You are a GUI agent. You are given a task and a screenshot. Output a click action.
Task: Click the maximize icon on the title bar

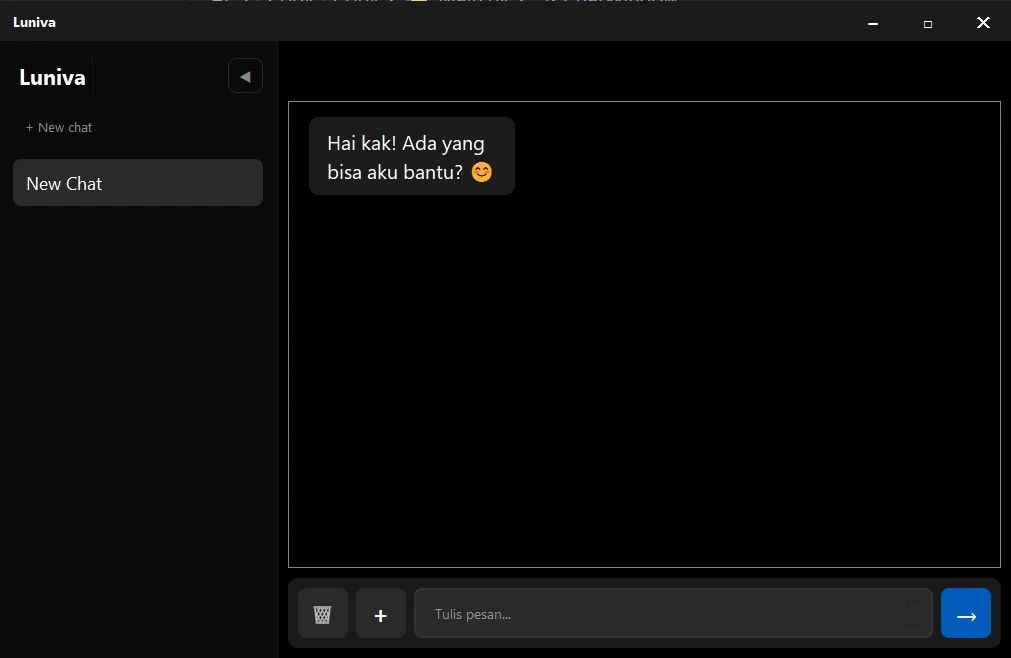point(927,22)
